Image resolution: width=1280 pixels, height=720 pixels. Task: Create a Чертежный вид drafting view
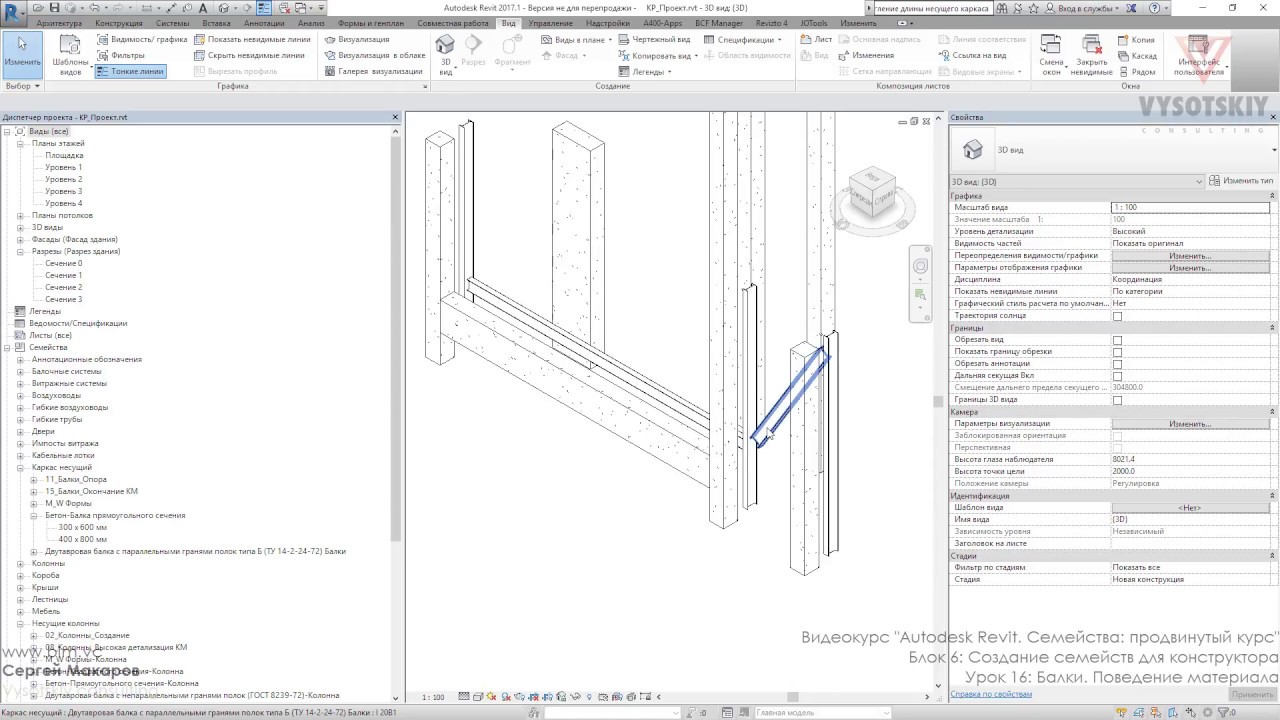pyautogui.click(x=654, y=40)
